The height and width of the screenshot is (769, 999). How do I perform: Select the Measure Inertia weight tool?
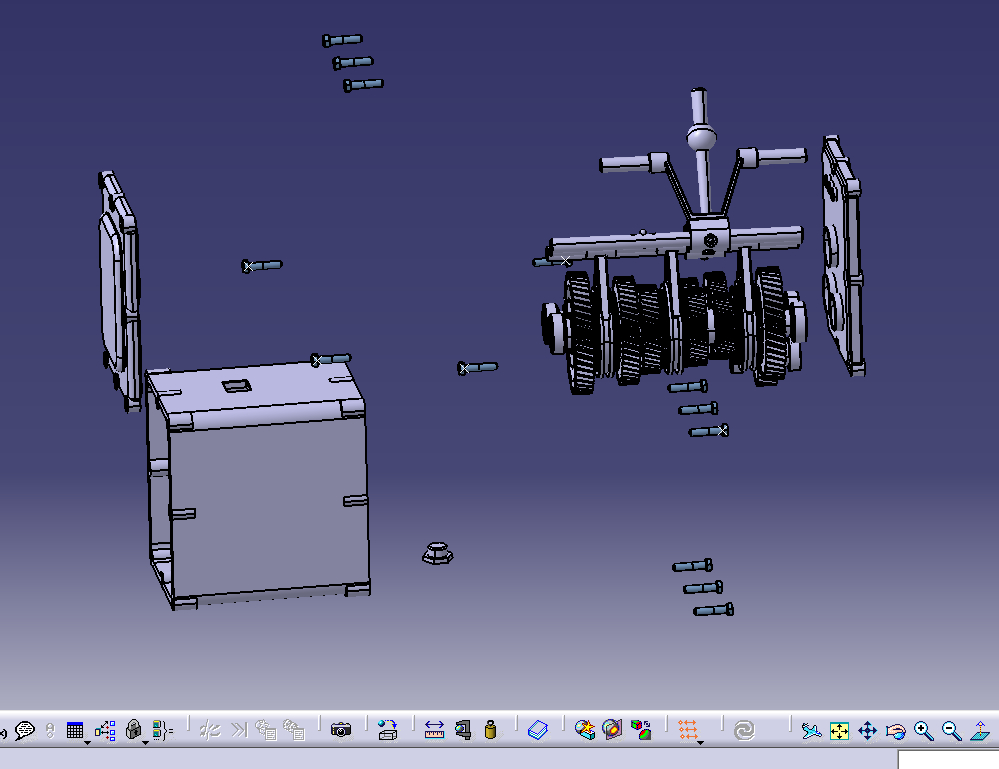tap(490, 730)
